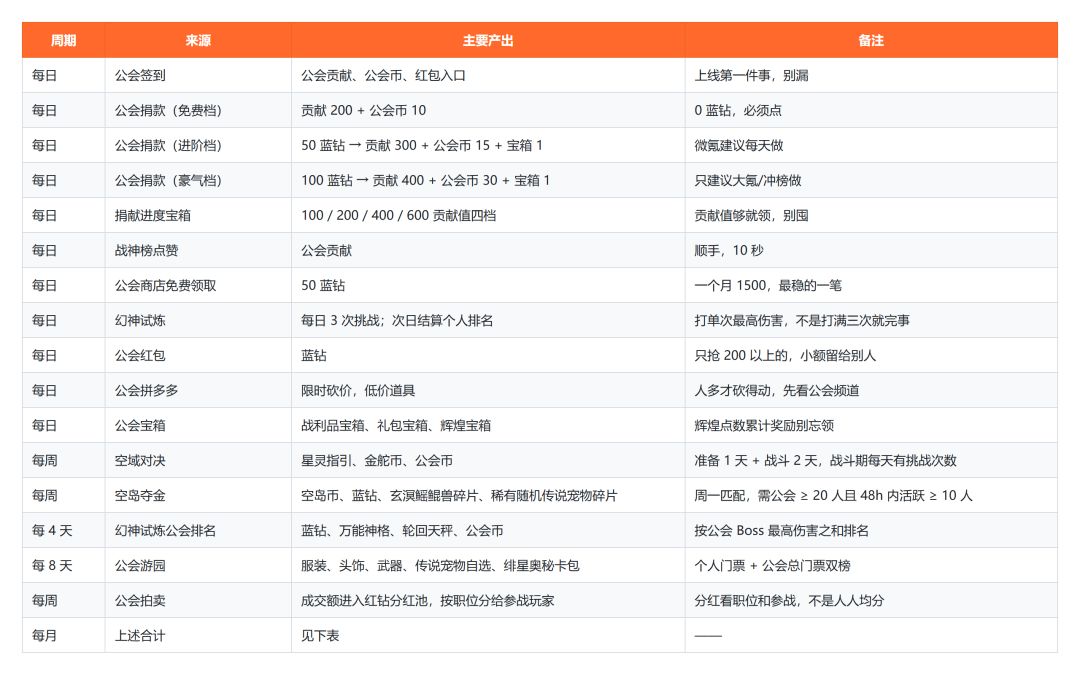Click the "公会宝箱" source cell
Screen dimensions: 1080x680
pyautogui.click(x=198, y=426)
